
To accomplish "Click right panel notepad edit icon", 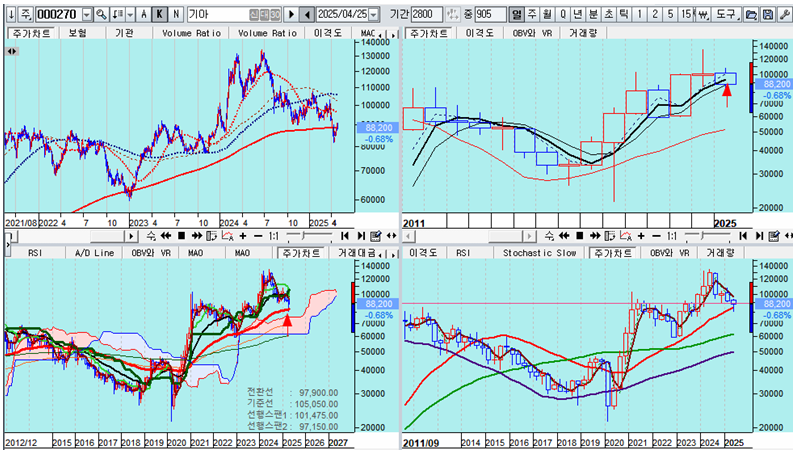I will point(774,236).
